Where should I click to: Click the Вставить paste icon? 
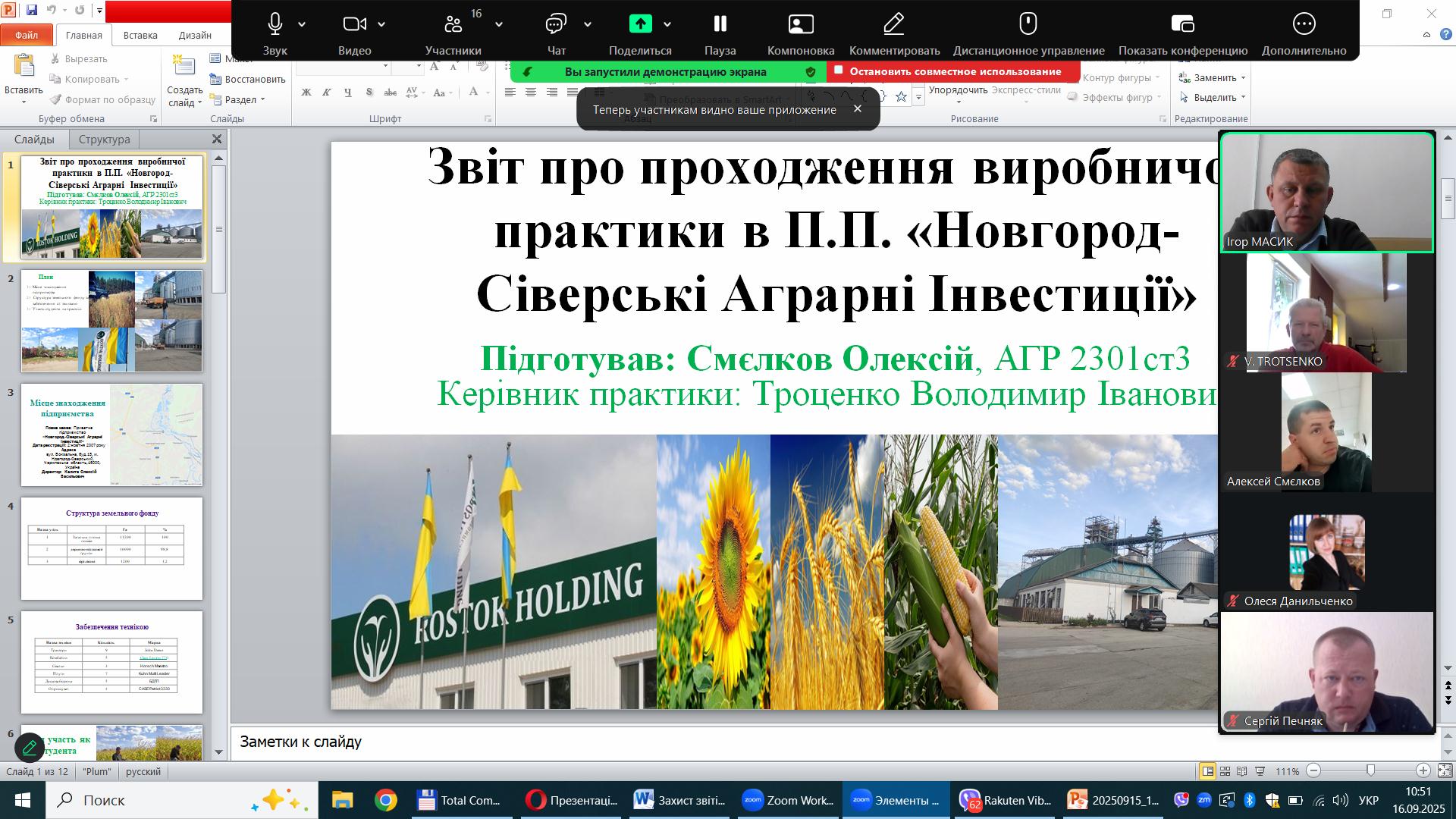[24, 67]
